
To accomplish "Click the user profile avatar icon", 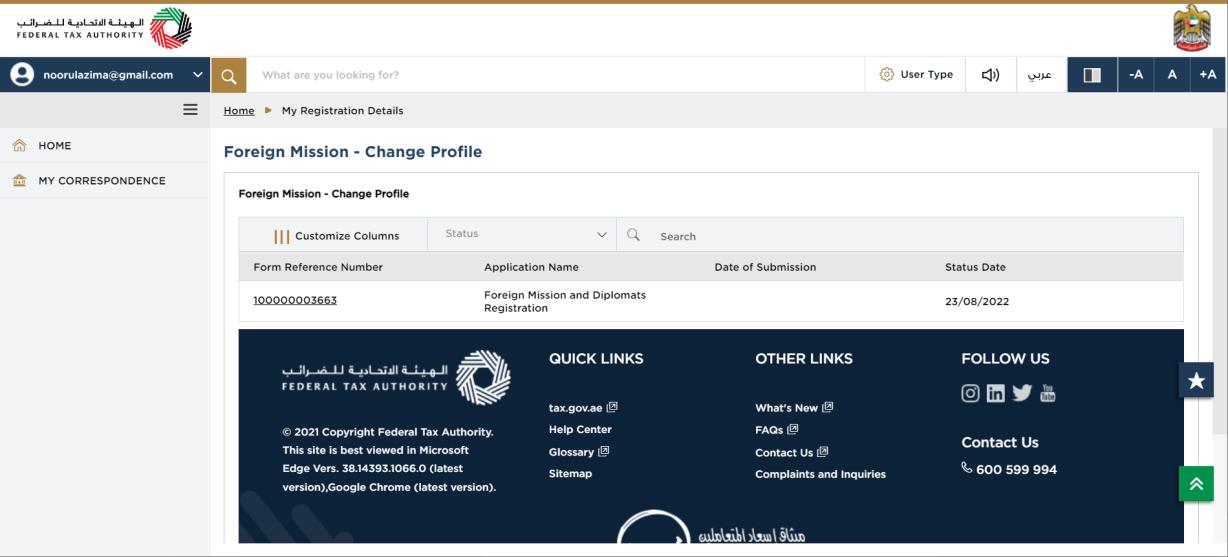I will (20, 75).
